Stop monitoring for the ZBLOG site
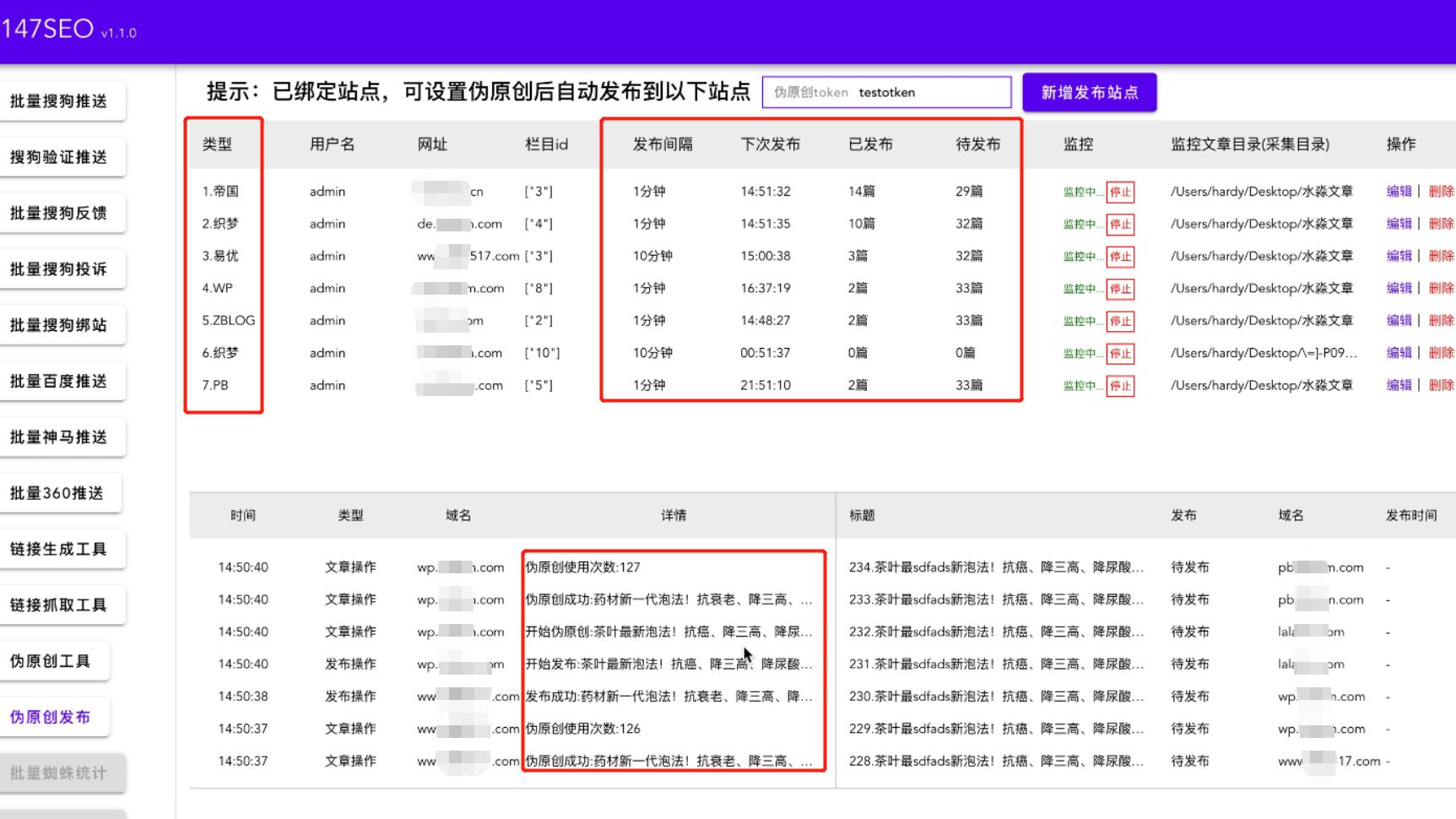Screen dimensions: 1456x819 [1121, 321]
